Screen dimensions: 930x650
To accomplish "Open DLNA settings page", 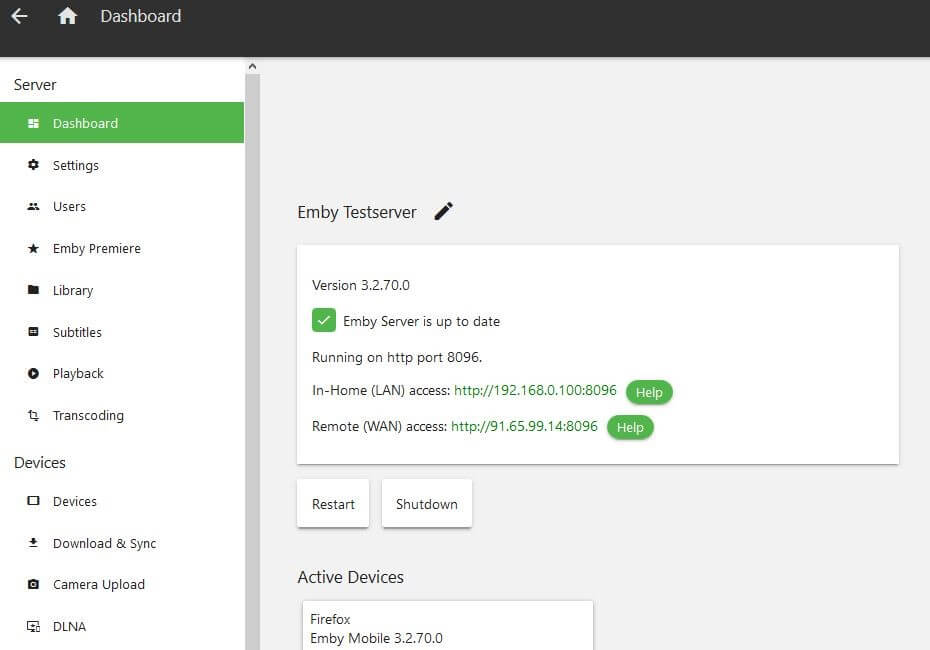I will coord(122,626).
